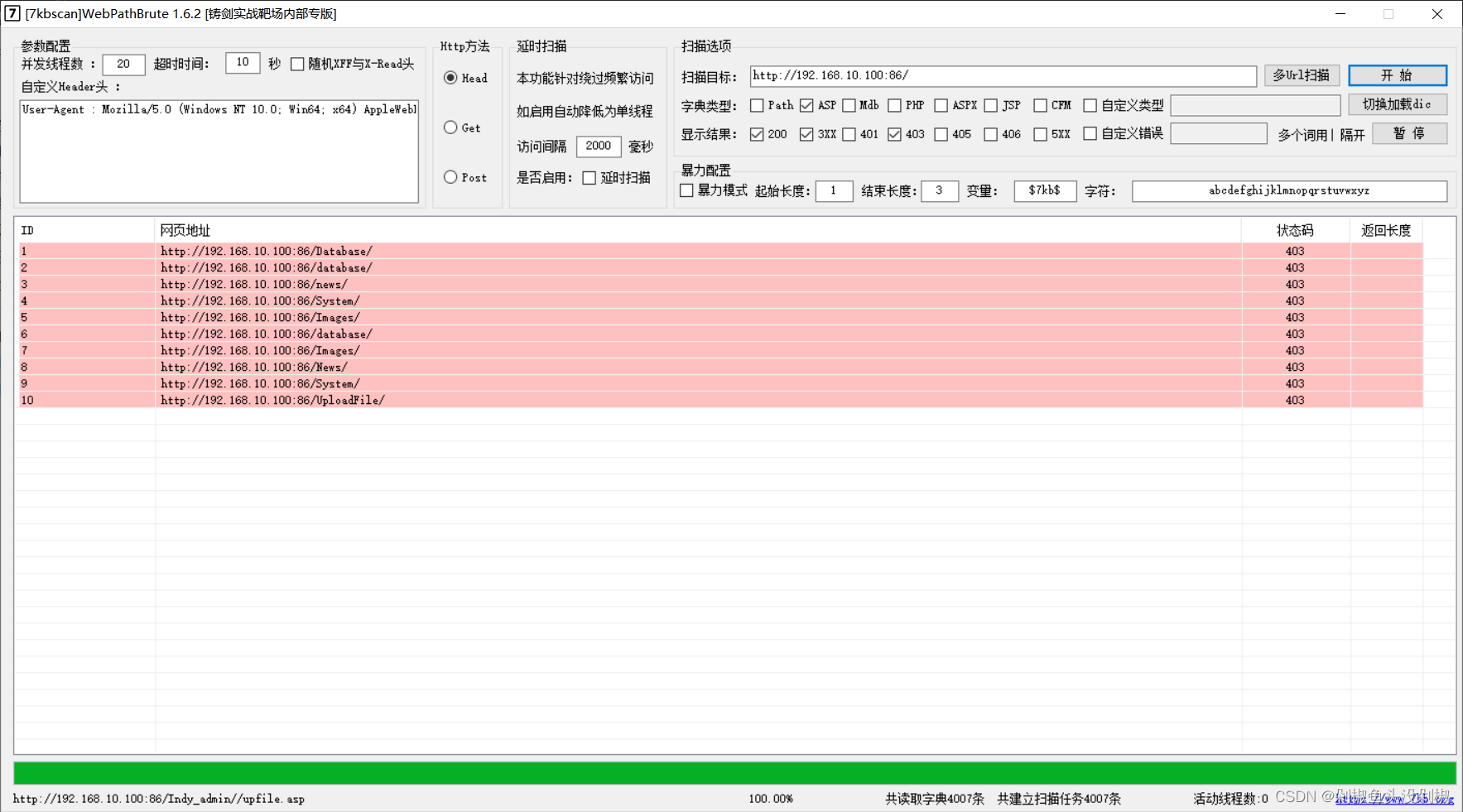
Task: Check the 401 result display checkbox
Action: pyautogui.click(x=849, y=134)
